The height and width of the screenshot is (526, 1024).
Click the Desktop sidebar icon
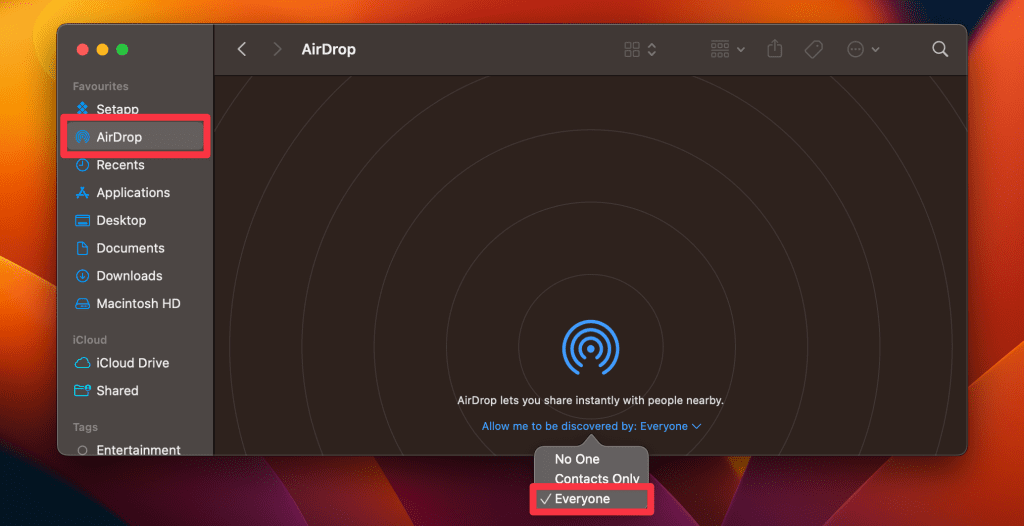pos(82,220)
